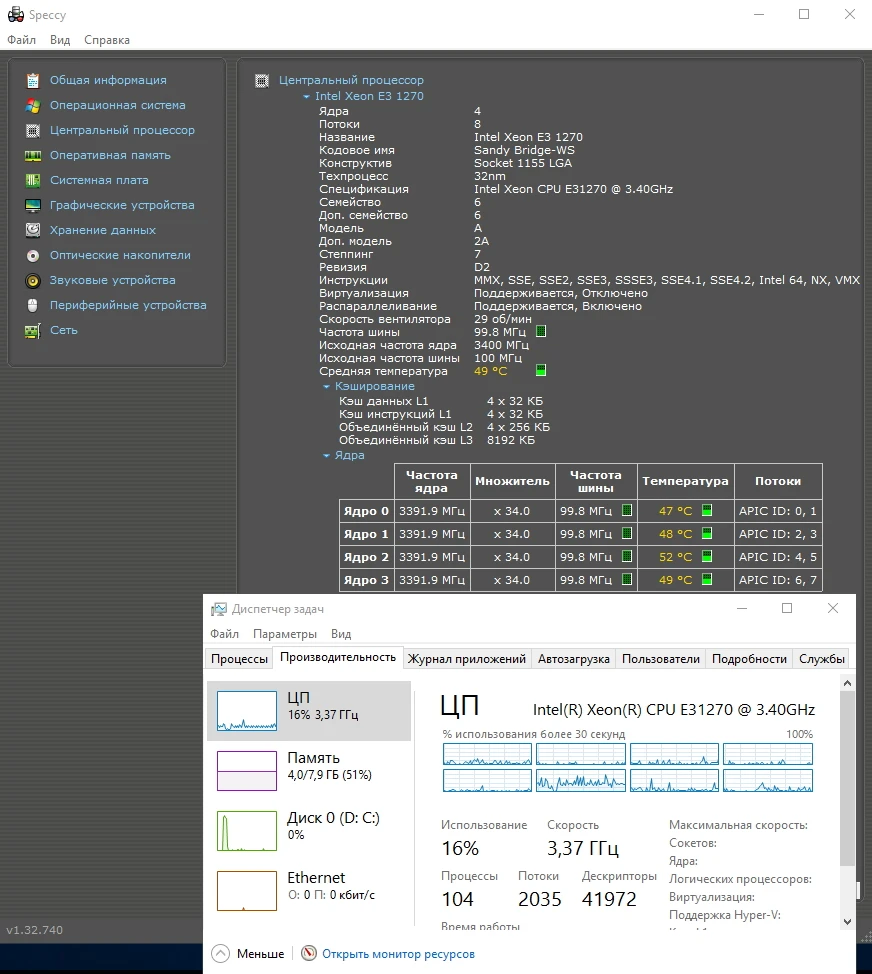
Task: Click the Ядро 2 row header
Action: click(366, 557)
